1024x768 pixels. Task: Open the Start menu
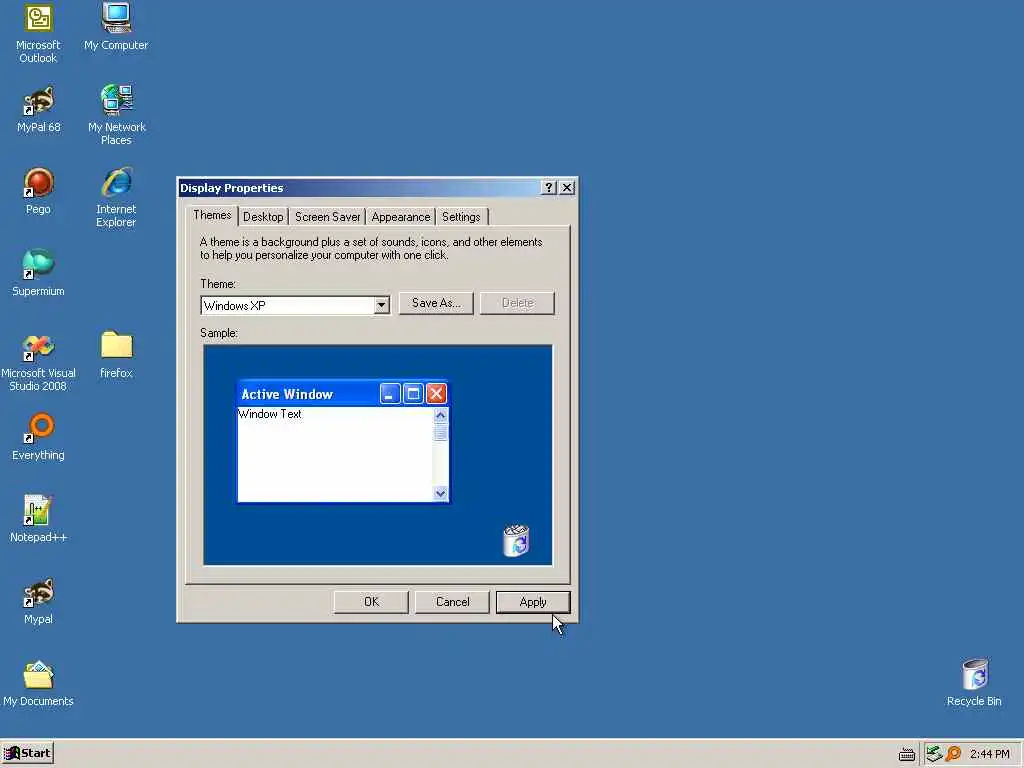click(27, 753)
